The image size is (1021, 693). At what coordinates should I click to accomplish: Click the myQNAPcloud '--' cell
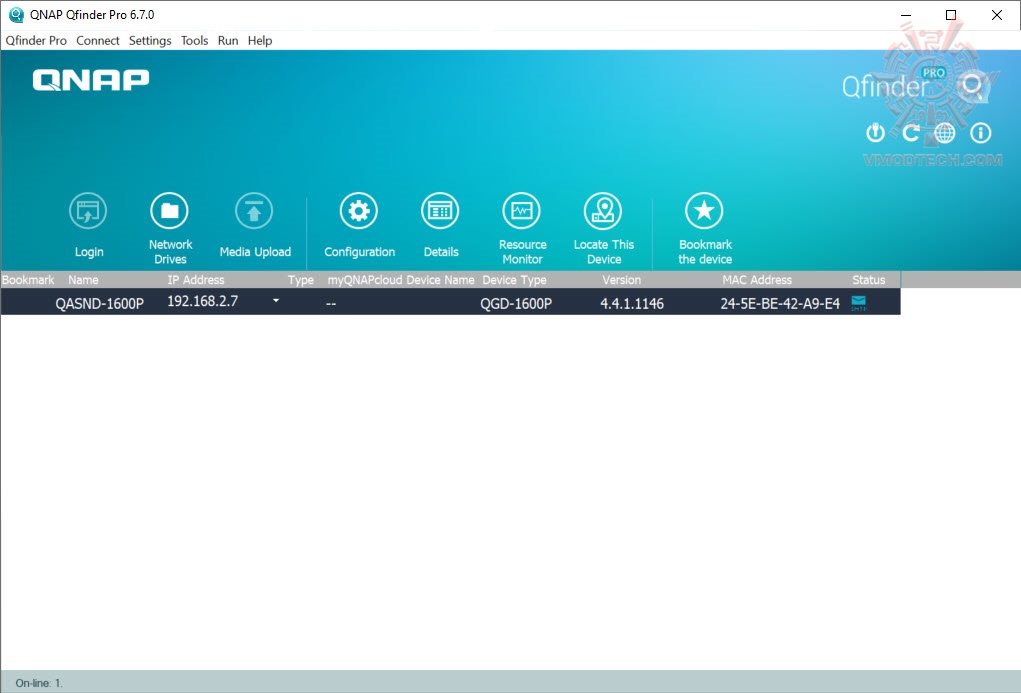point(331,304)
